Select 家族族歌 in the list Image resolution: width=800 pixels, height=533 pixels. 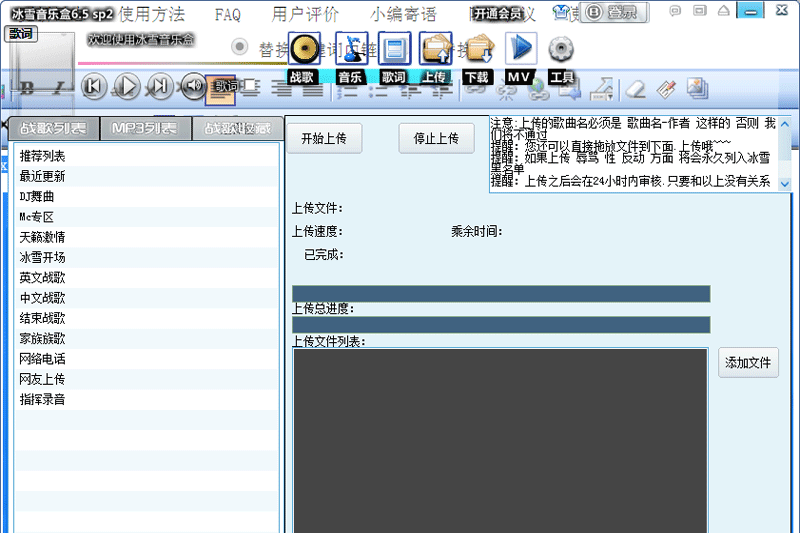click(x=146, y=339)
